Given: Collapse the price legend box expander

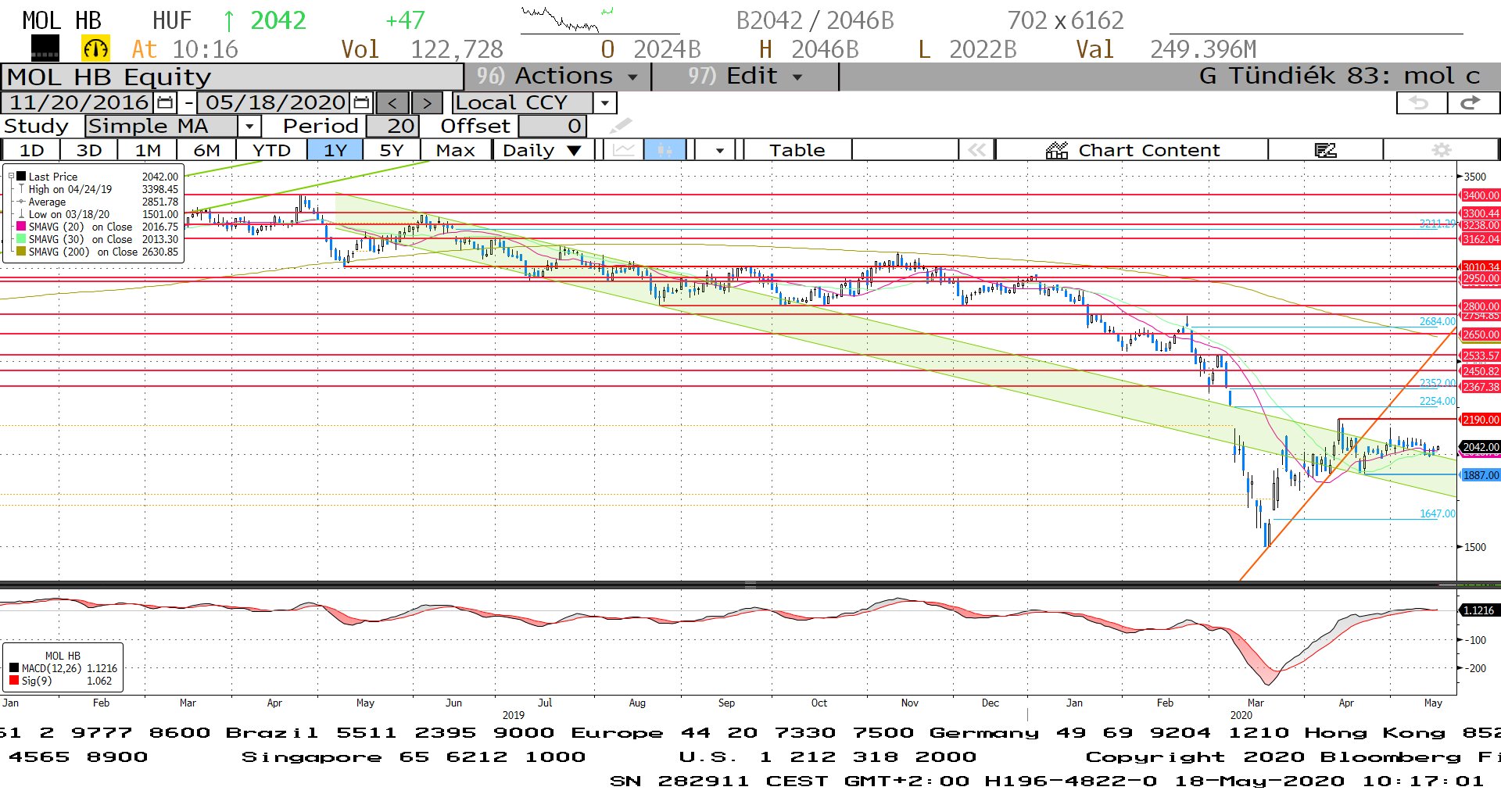Looking at the screenshot, I should point(11,177).
